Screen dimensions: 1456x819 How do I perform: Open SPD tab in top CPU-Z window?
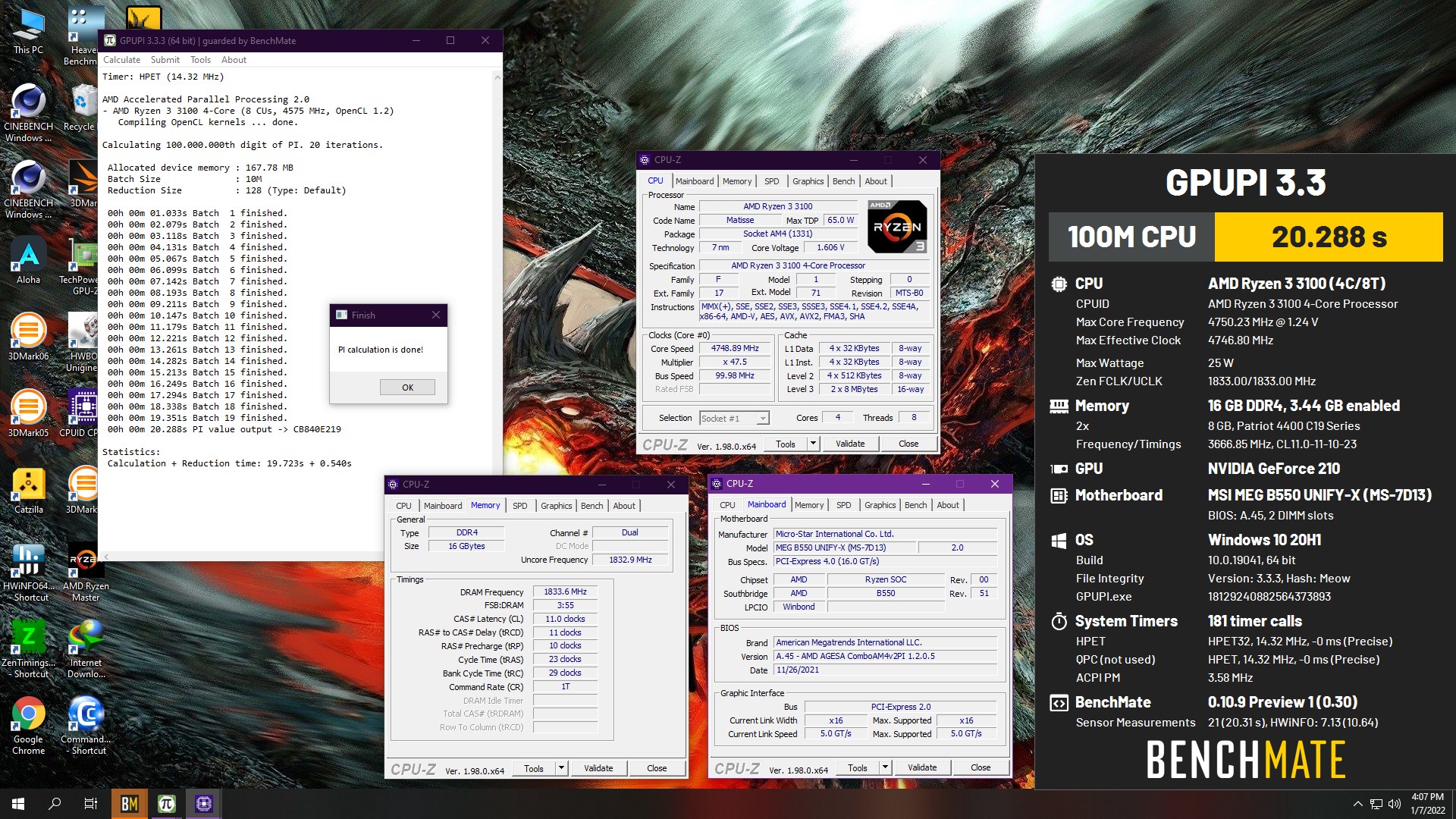pyautogui.click(x=771, y=181)
